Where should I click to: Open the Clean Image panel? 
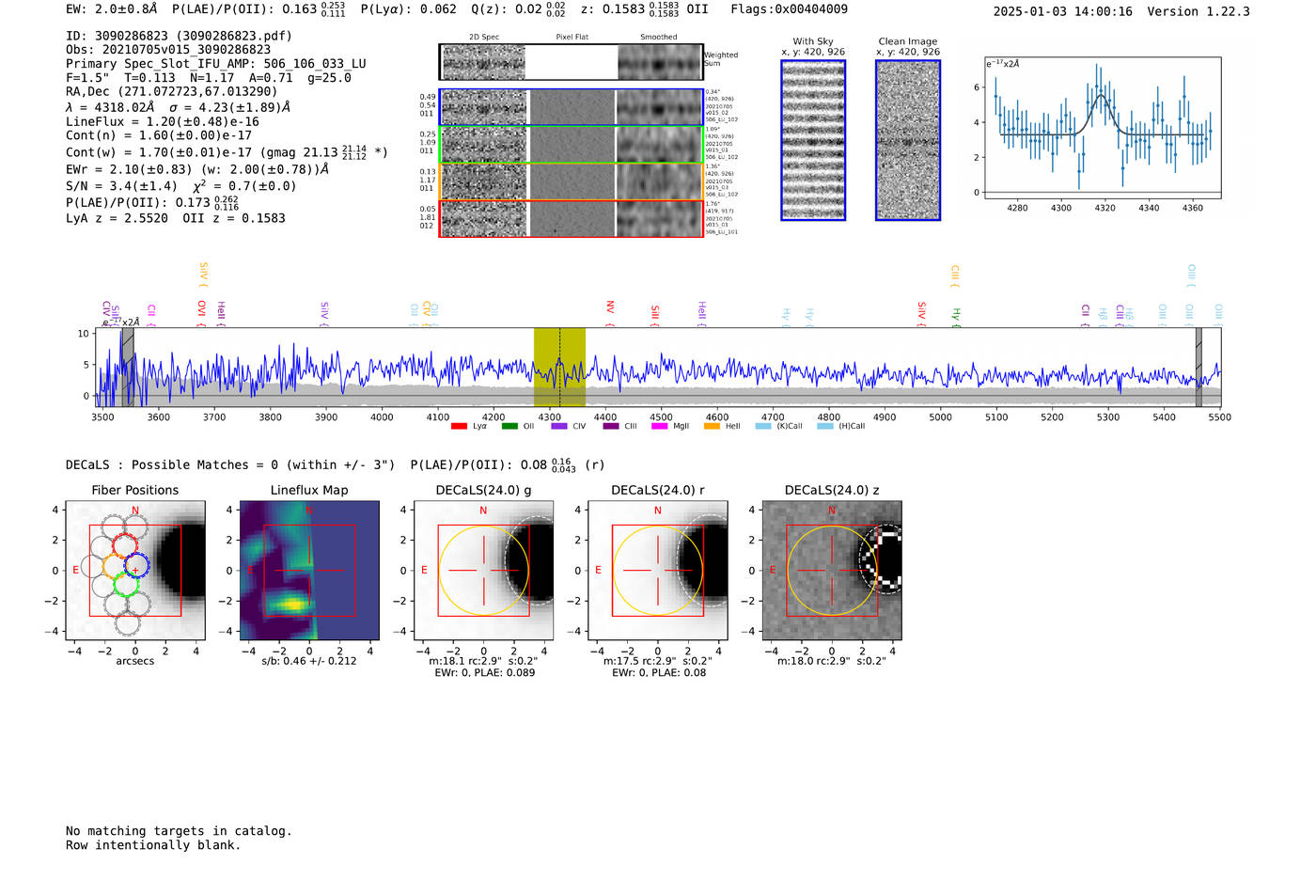(x=908, y=140)
